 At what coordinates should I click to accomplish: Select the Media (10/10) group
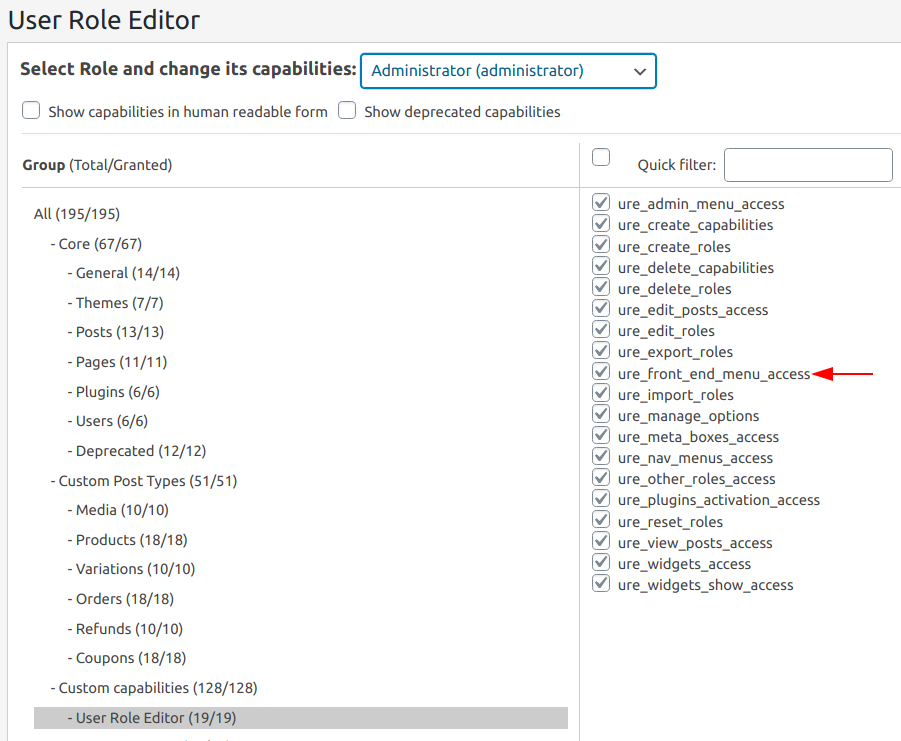click(118, 511)
